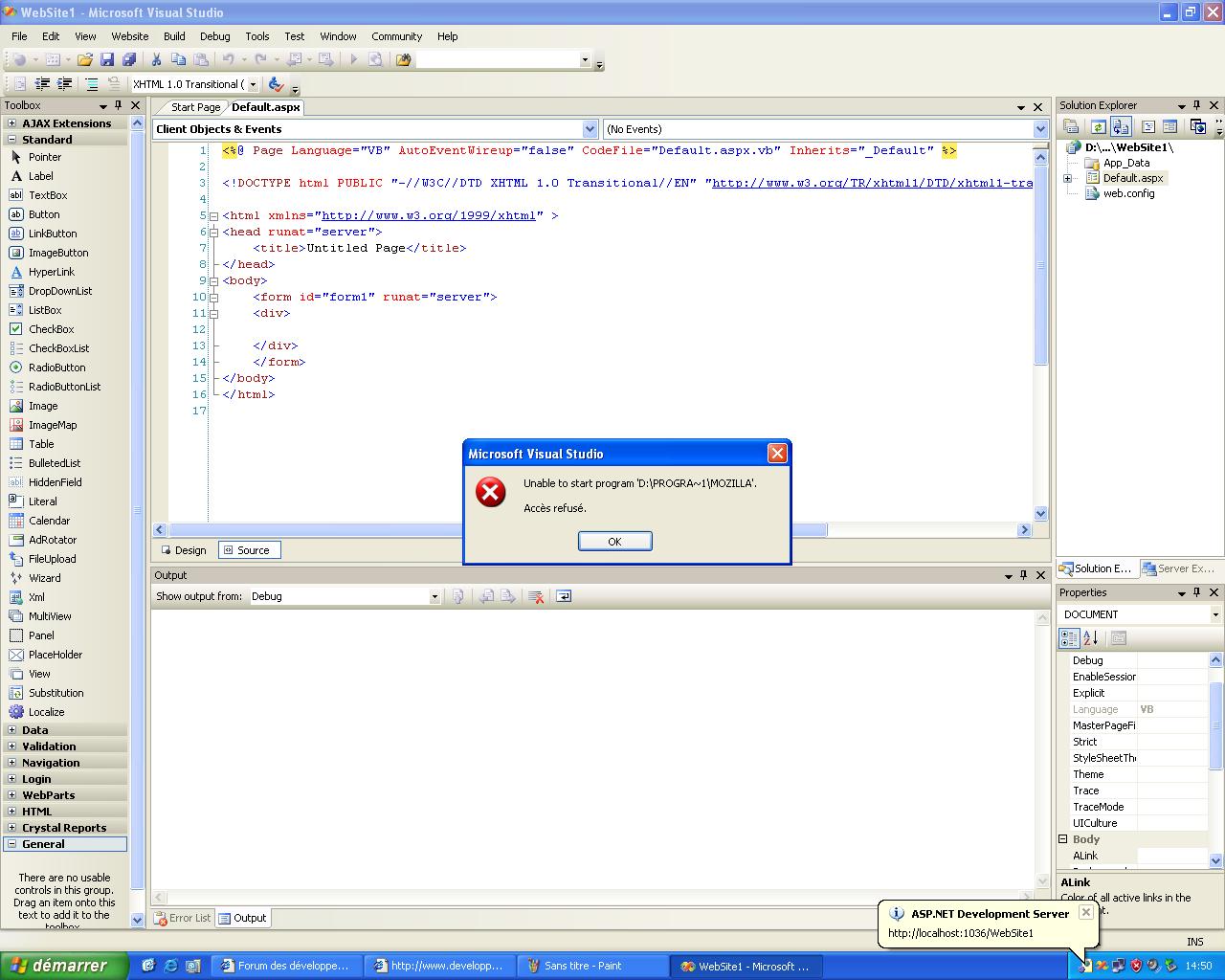This screenshot has width=1225, height=980.
Task: Pin toggle for the Toolbox panel
Action: (x=119, y=105)
